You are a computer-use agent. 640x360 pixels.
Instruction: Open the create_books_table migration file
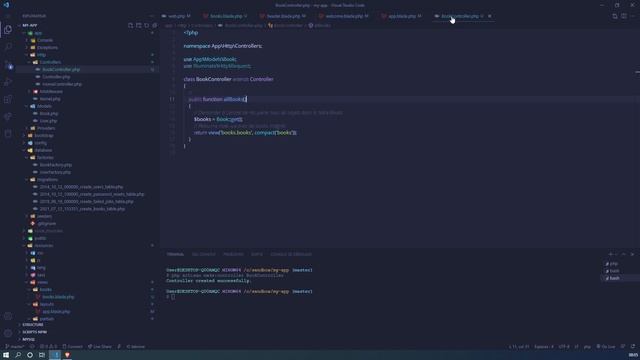click(82, 209)
